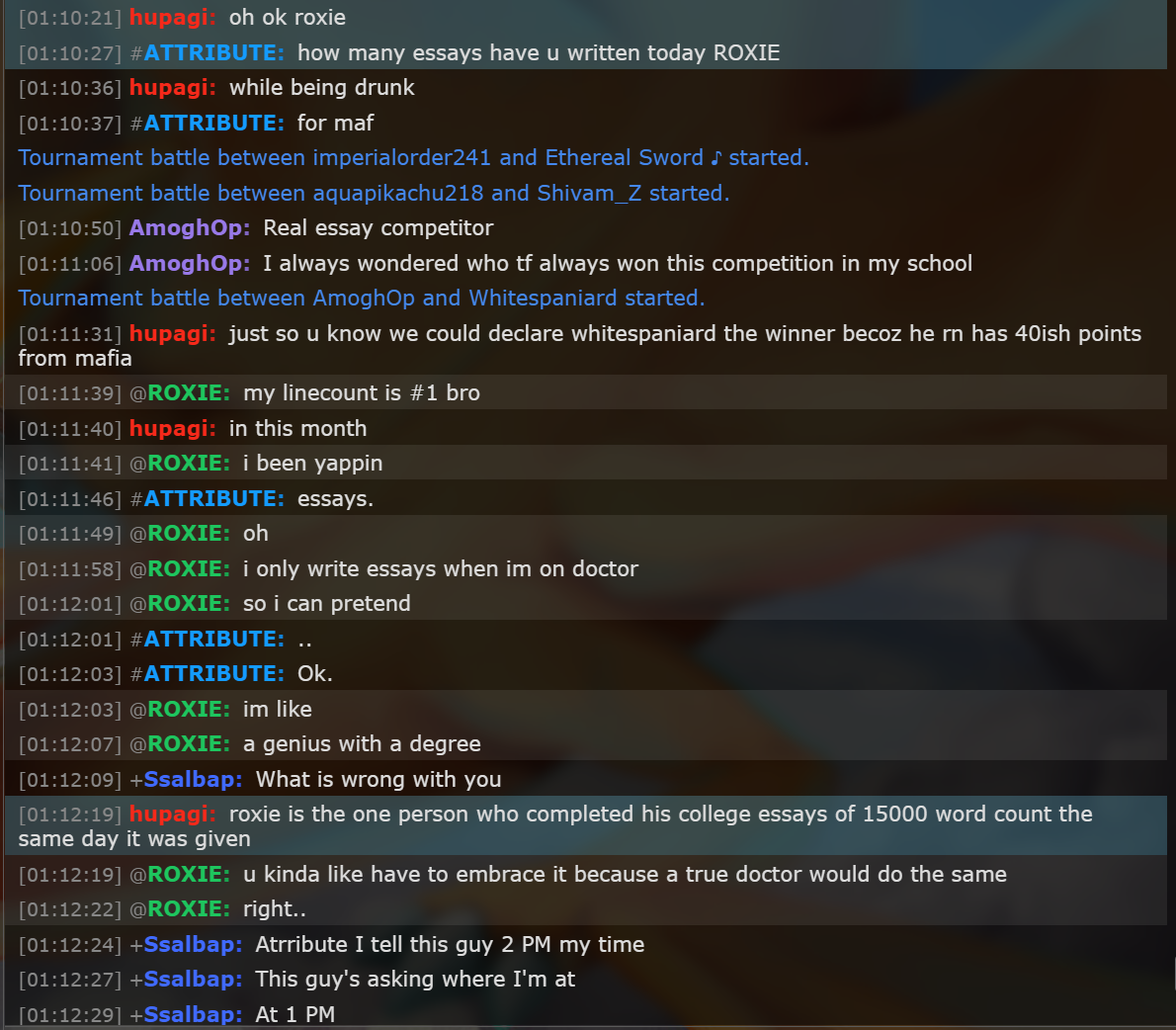Click ROXIE's name beside 'right..'
The width and height of the screenshot is (1176, 1030).
(x=188, y=908)
